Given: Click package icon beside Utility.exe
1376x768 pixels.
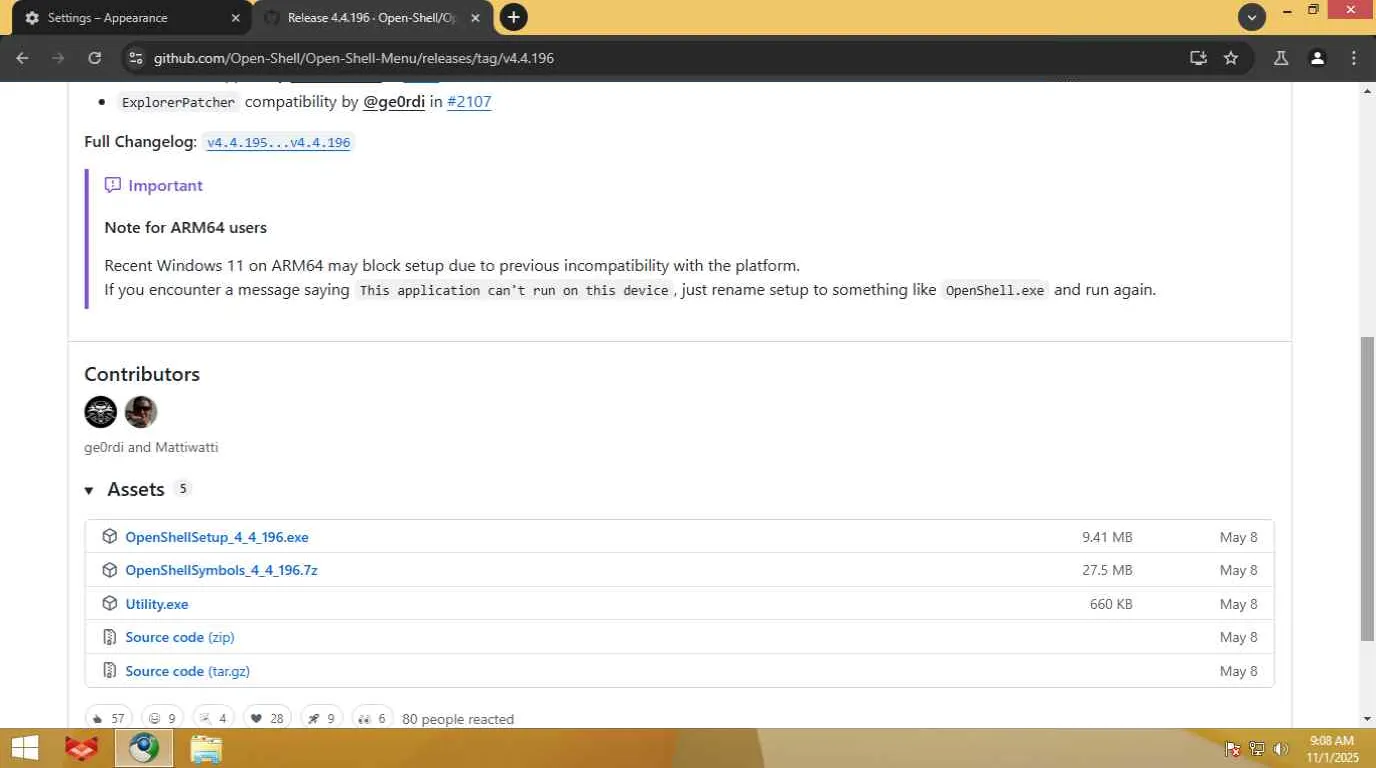Looking at the screenshot, I should [x=110, y=604].
